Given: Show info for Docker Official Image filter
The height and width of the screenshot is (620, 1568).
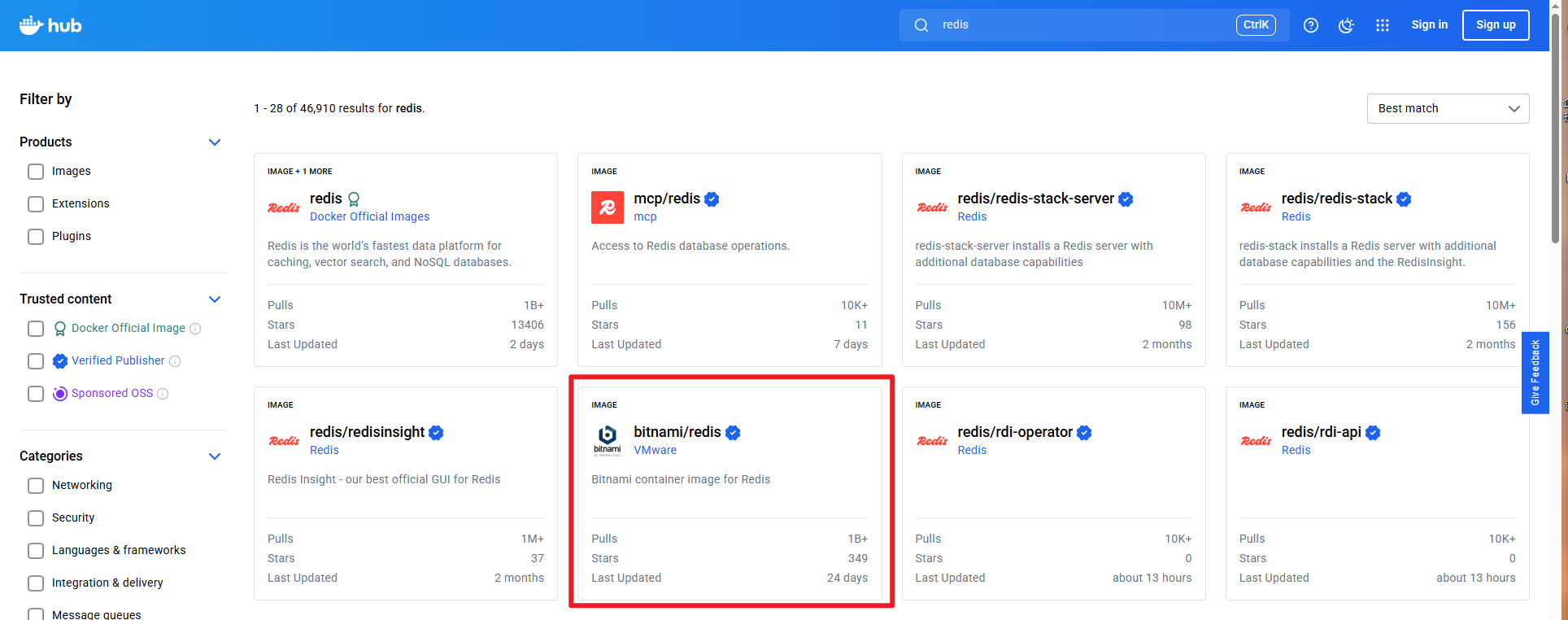Looking at the screenshot, I should [x=195, y=329].
